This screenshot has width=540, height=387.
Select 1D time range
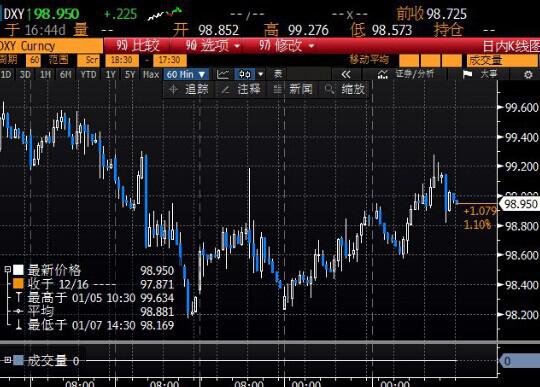click(6, 74)
